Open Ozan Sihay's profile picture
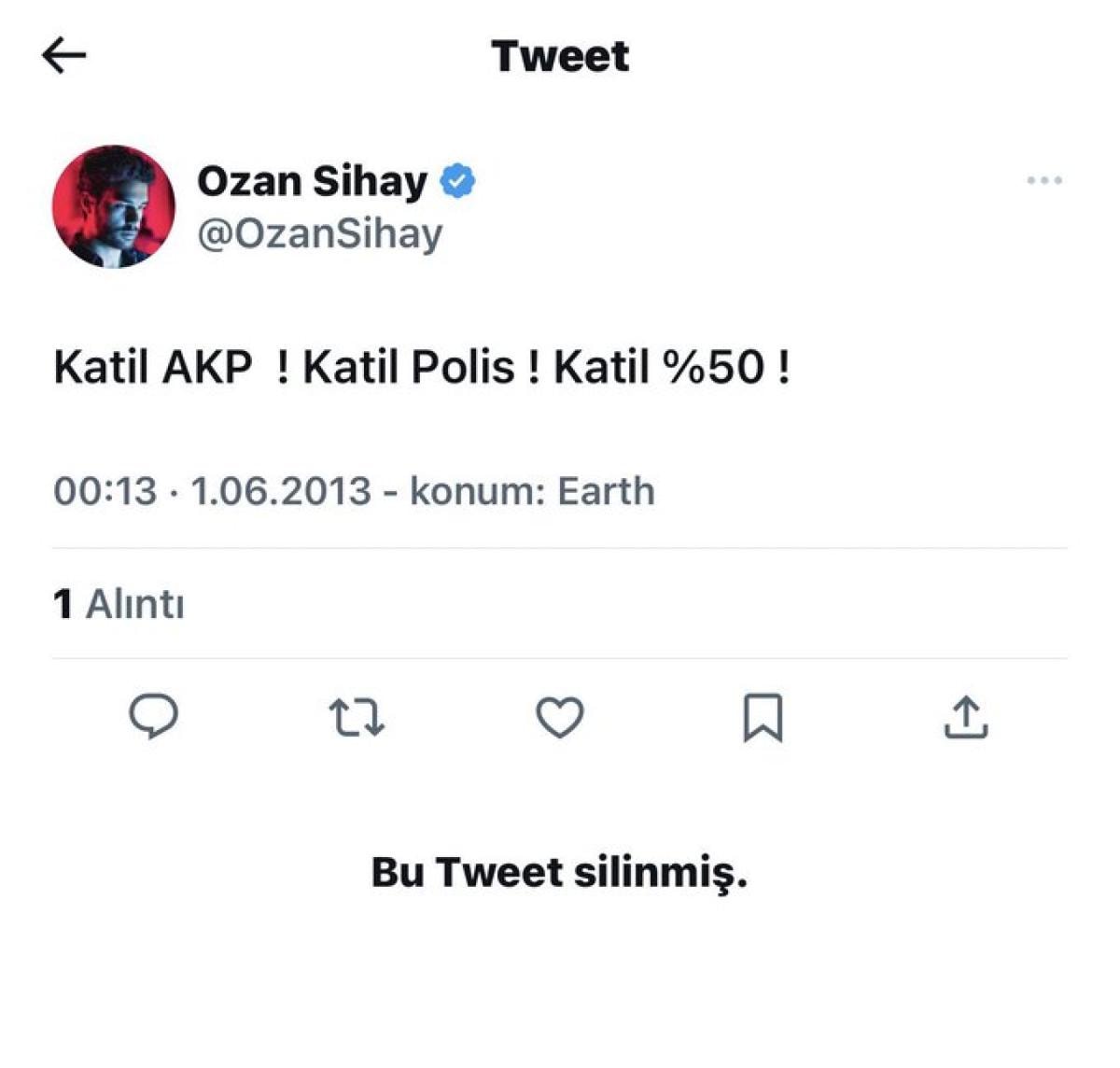The width and height of the screenshot is (1120, 1068). coord(114,206)
